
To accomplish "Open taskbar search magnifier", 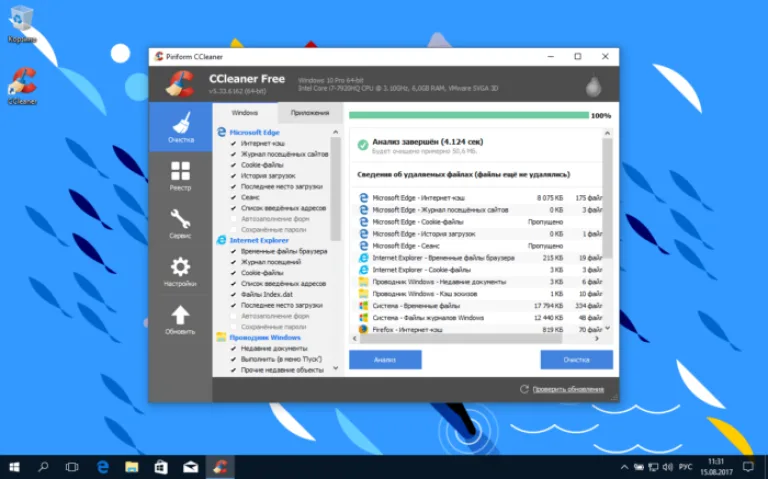I will (x=43, y=467).
